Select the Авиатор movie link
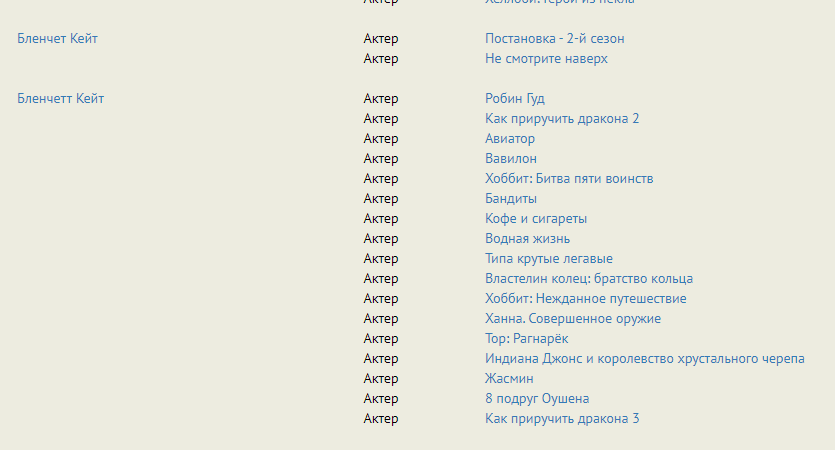835x450 pixels. [x=510, y=139]
